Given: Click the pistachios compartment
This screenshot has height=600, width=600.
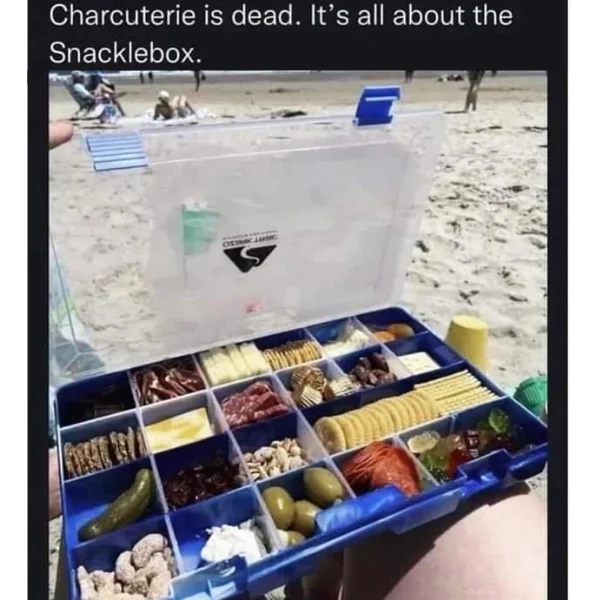Looking at the screenshot, I should [x=274, y=456].
